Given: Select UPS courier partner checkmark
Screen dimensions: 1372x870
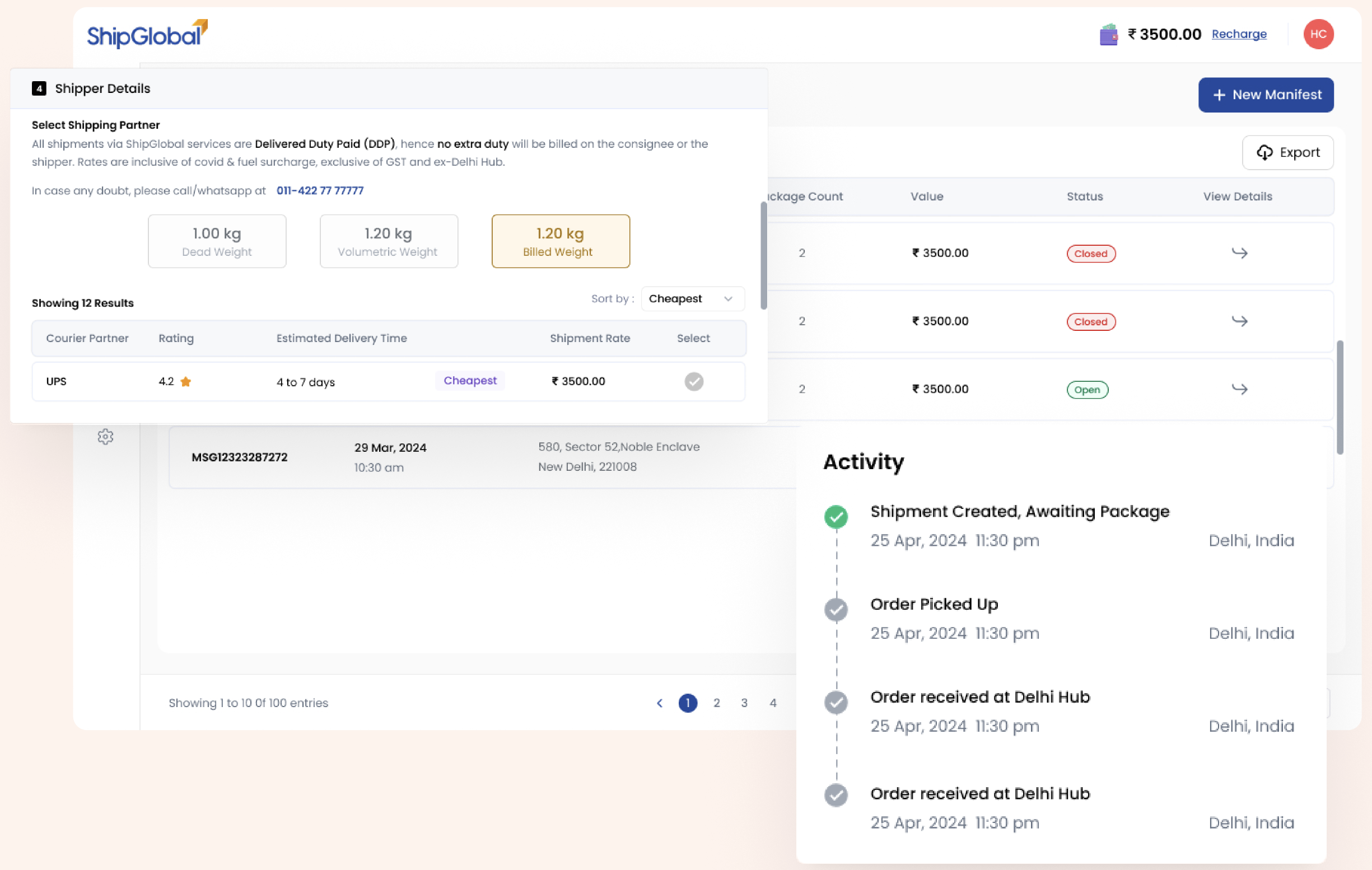Looking at the screenshot, I should point(693,381).
